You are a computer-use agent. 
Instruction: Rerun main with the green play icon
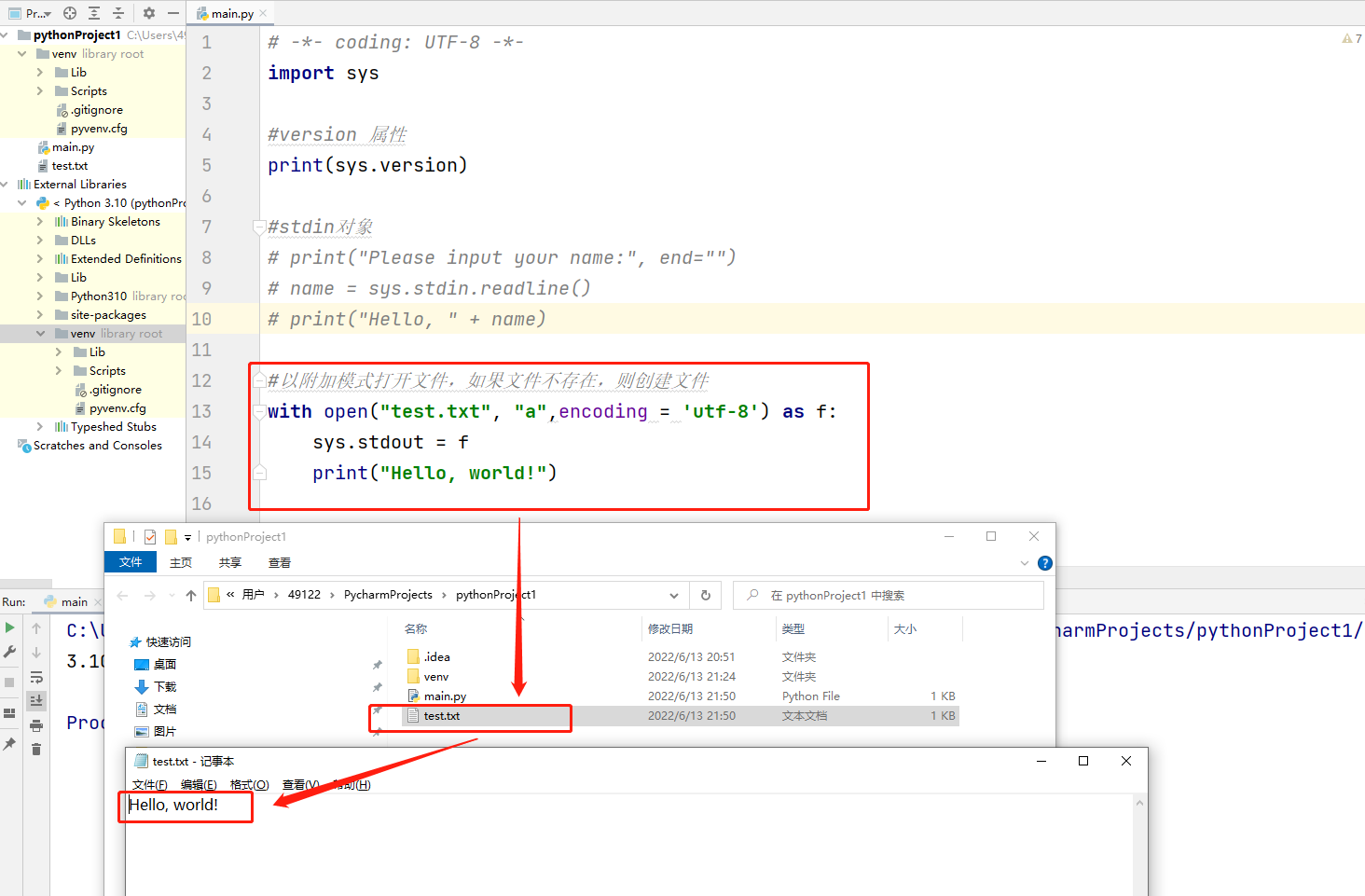pyautogui.click(x=10, y=628)
